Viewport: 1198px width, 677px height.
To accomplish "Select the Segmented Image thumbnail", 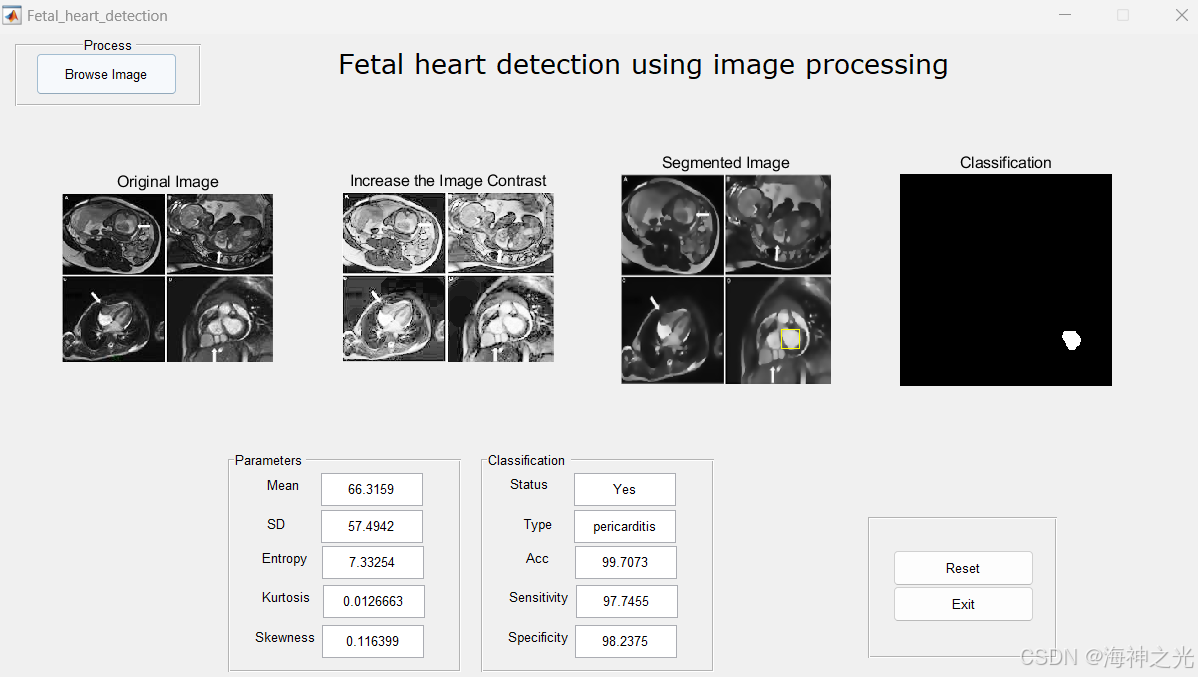I will (x=726, y=279).
